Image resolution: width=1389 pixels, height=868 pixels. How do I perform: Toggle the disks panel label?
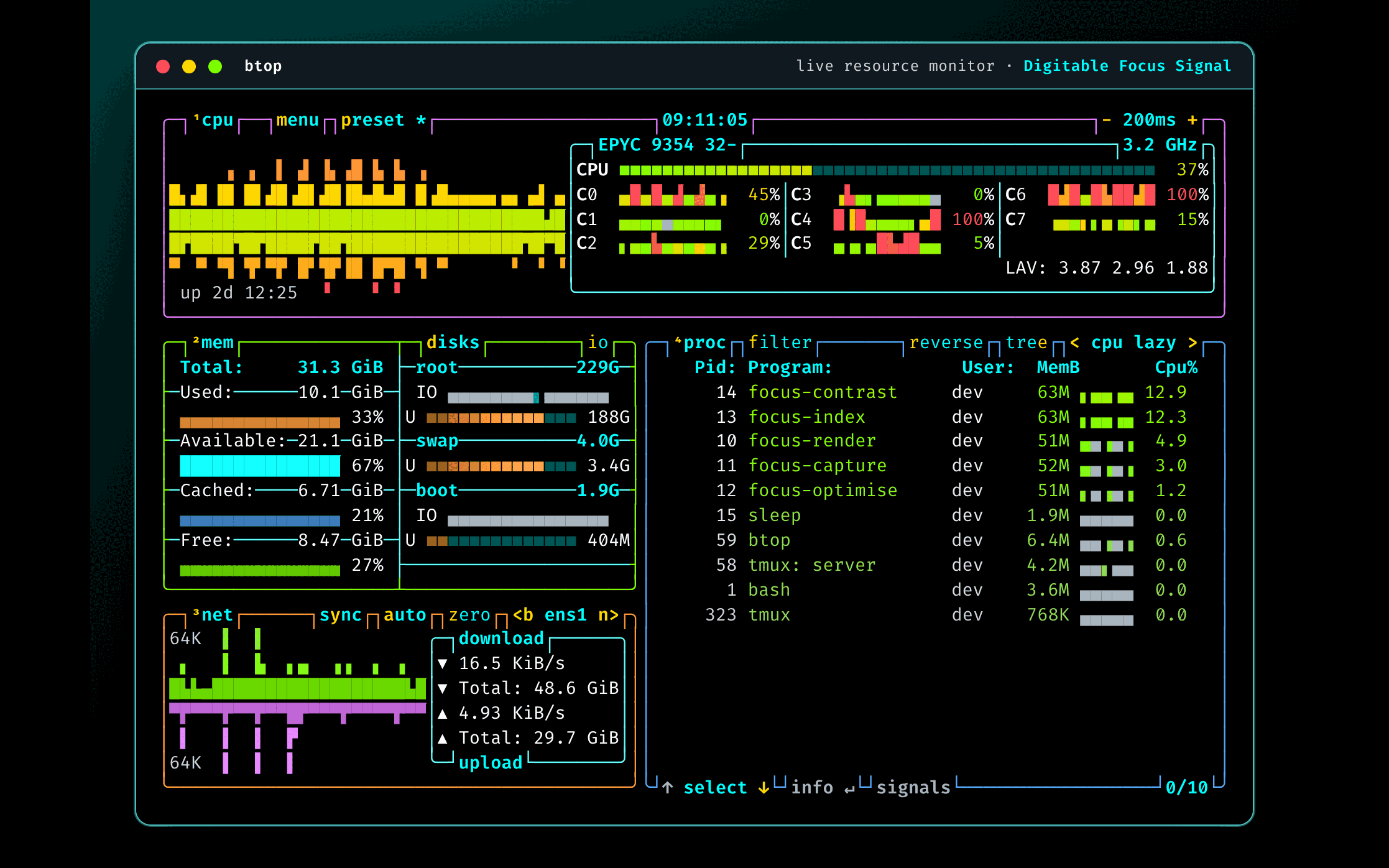coord(453,343)
